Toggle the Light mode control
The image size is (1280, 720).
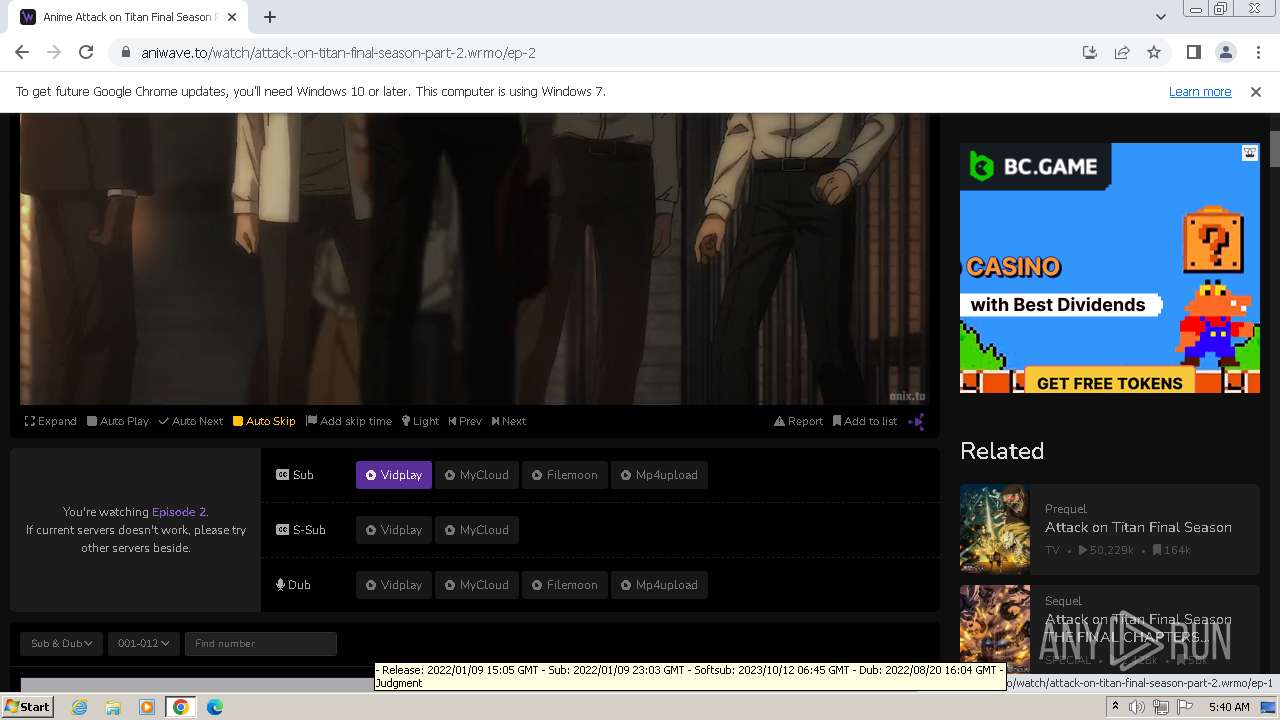(420, 421)
